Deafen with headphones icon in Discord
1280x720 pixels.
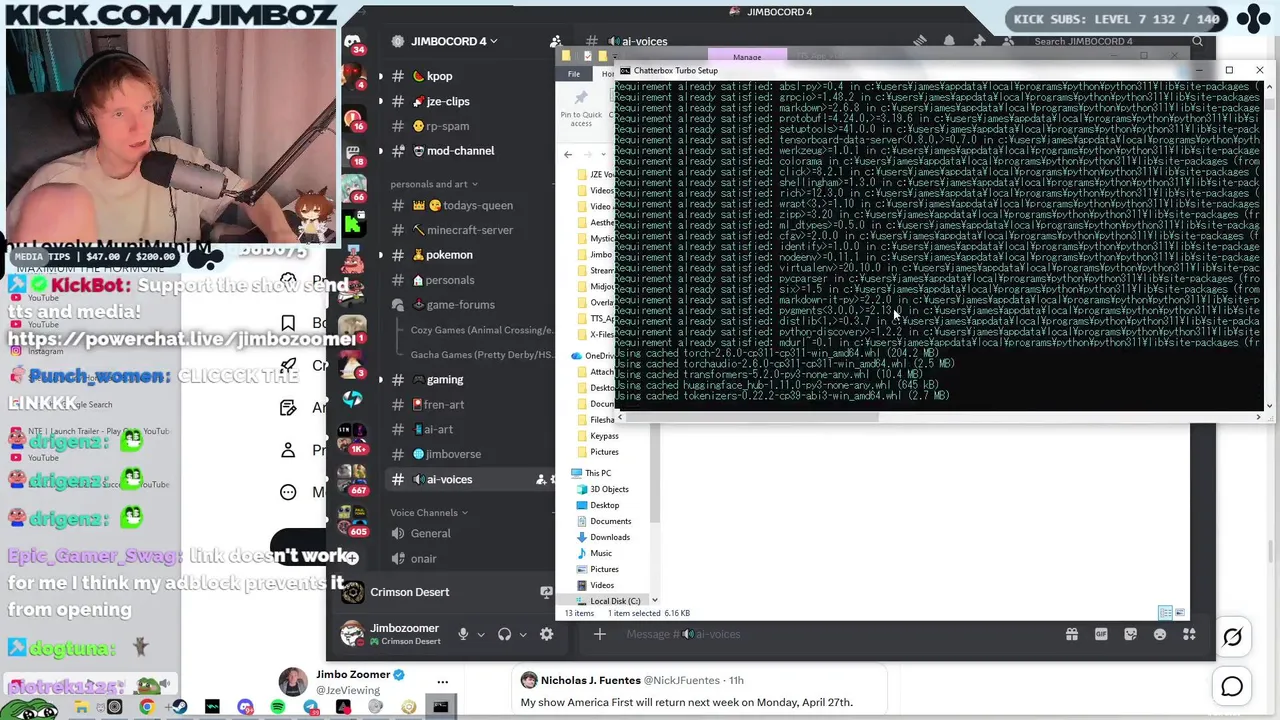pyautogui.click(x=505, y=634)
